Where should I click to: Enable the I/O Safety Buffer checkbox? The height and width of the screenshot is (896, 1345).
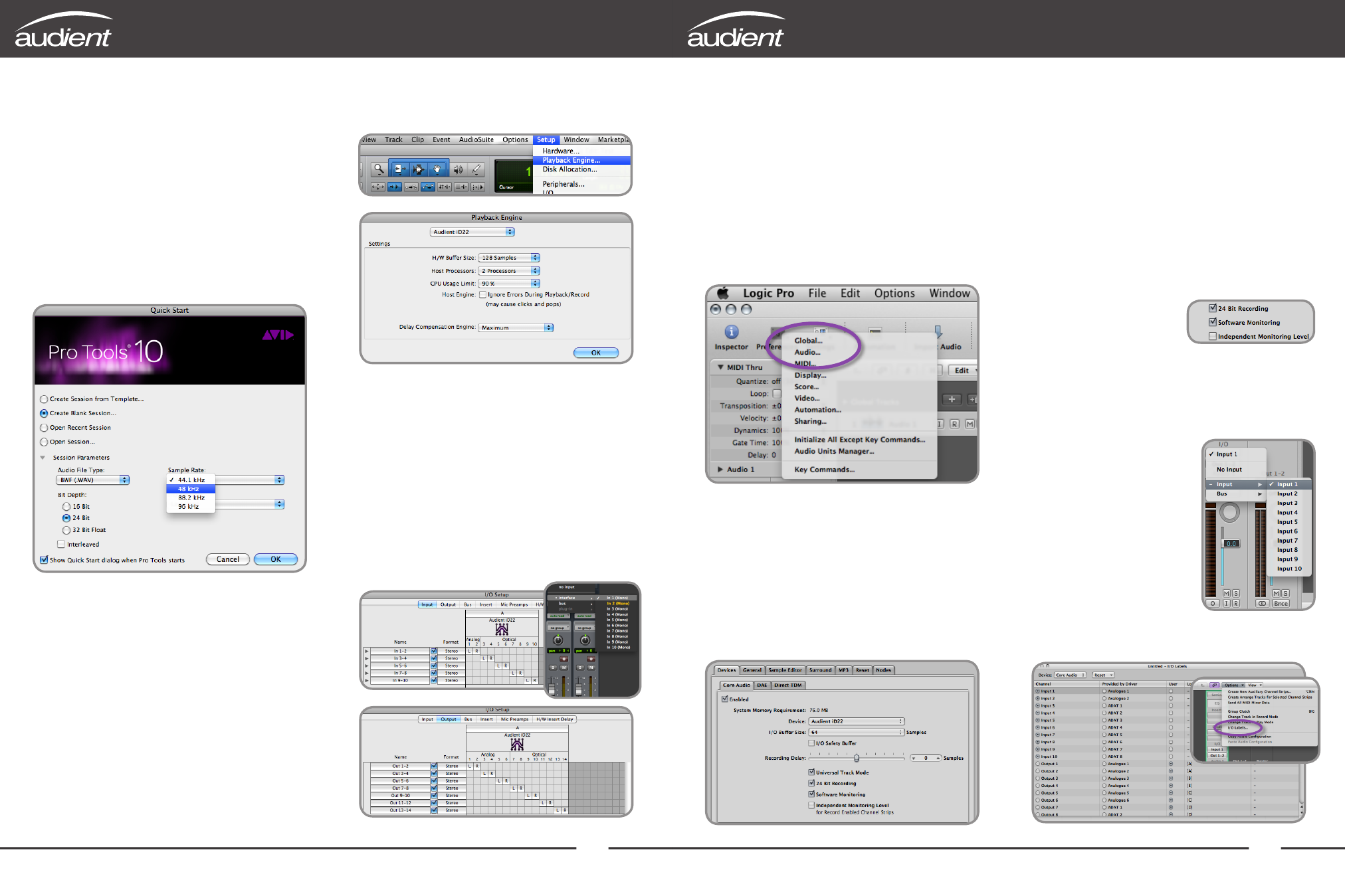811,743
